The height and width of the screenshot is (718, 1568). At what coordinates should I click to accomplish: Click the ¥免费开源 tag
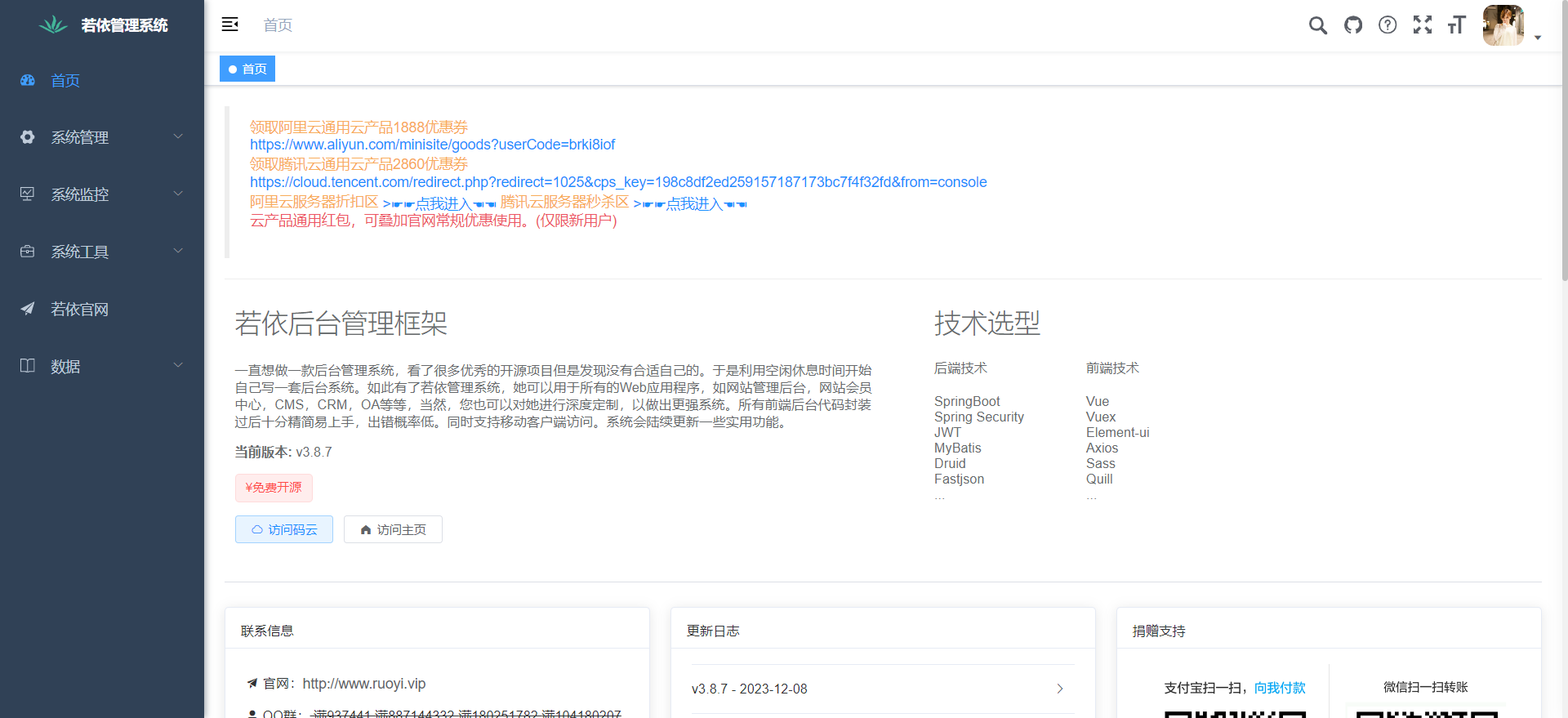[x=274, y=488]
